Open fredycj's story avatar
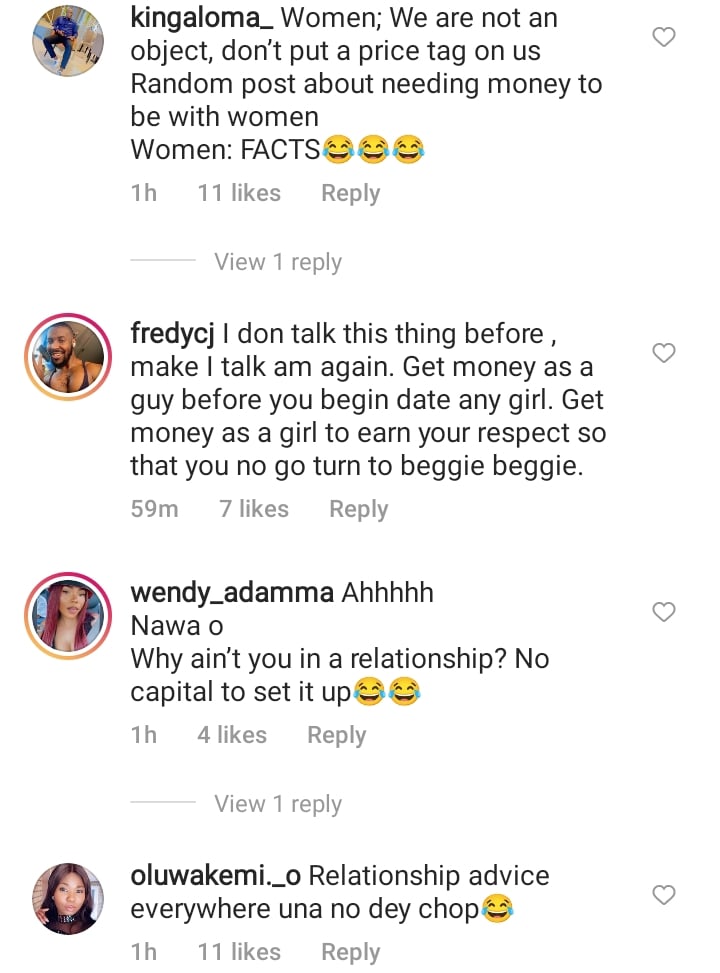Viewport: 720px width, 973px height. [68, 357]
